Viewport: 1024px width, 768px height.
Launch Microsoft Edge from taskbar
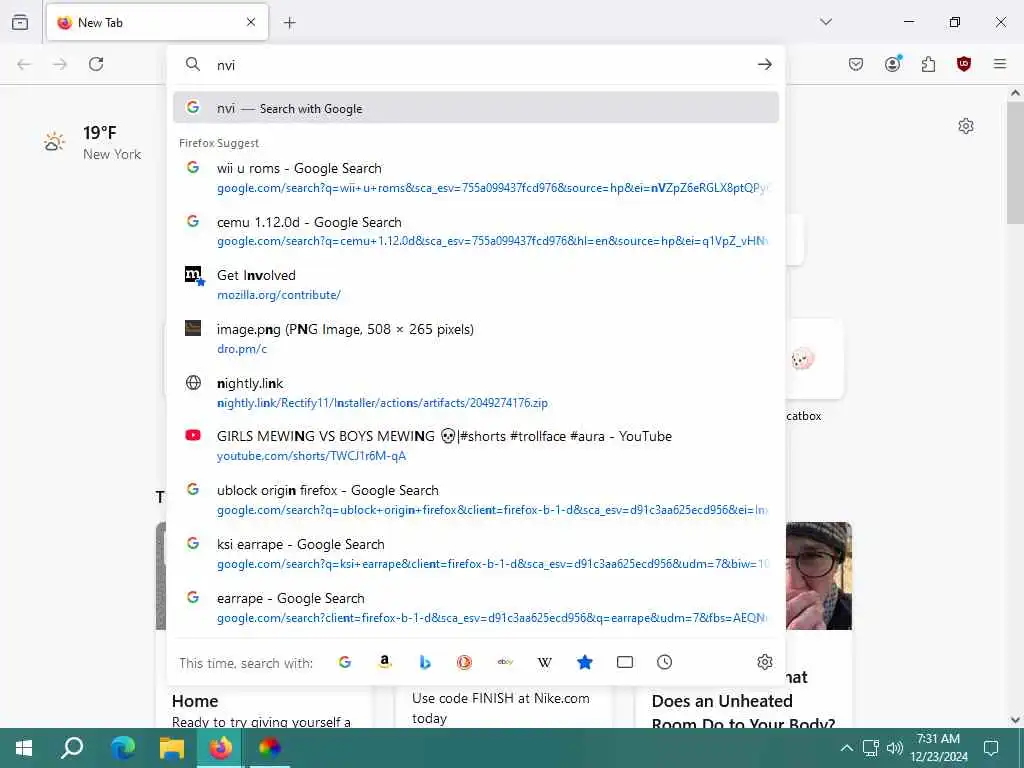tap(122, 748)
